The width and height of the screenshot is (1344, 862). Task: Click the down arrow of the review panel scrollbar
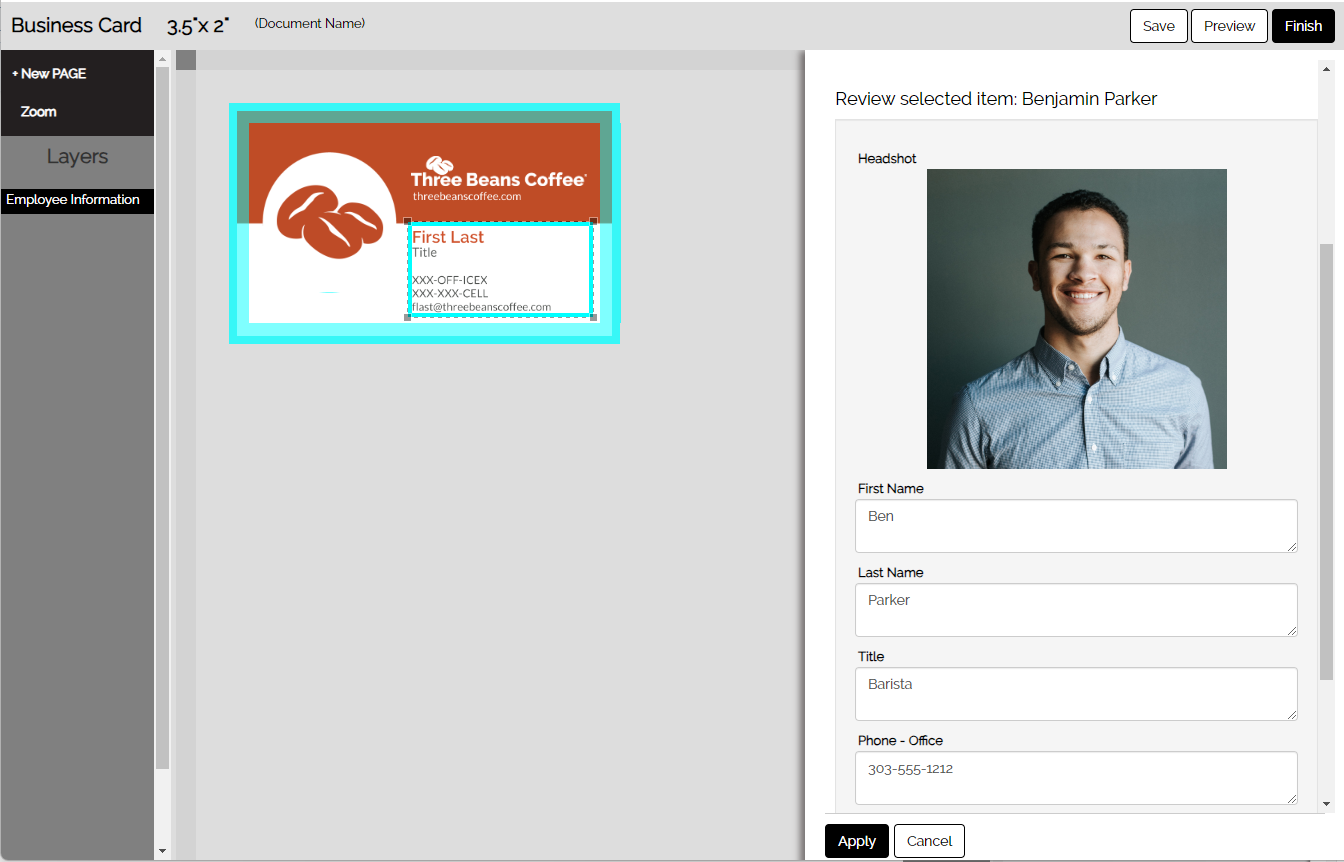1327,803
